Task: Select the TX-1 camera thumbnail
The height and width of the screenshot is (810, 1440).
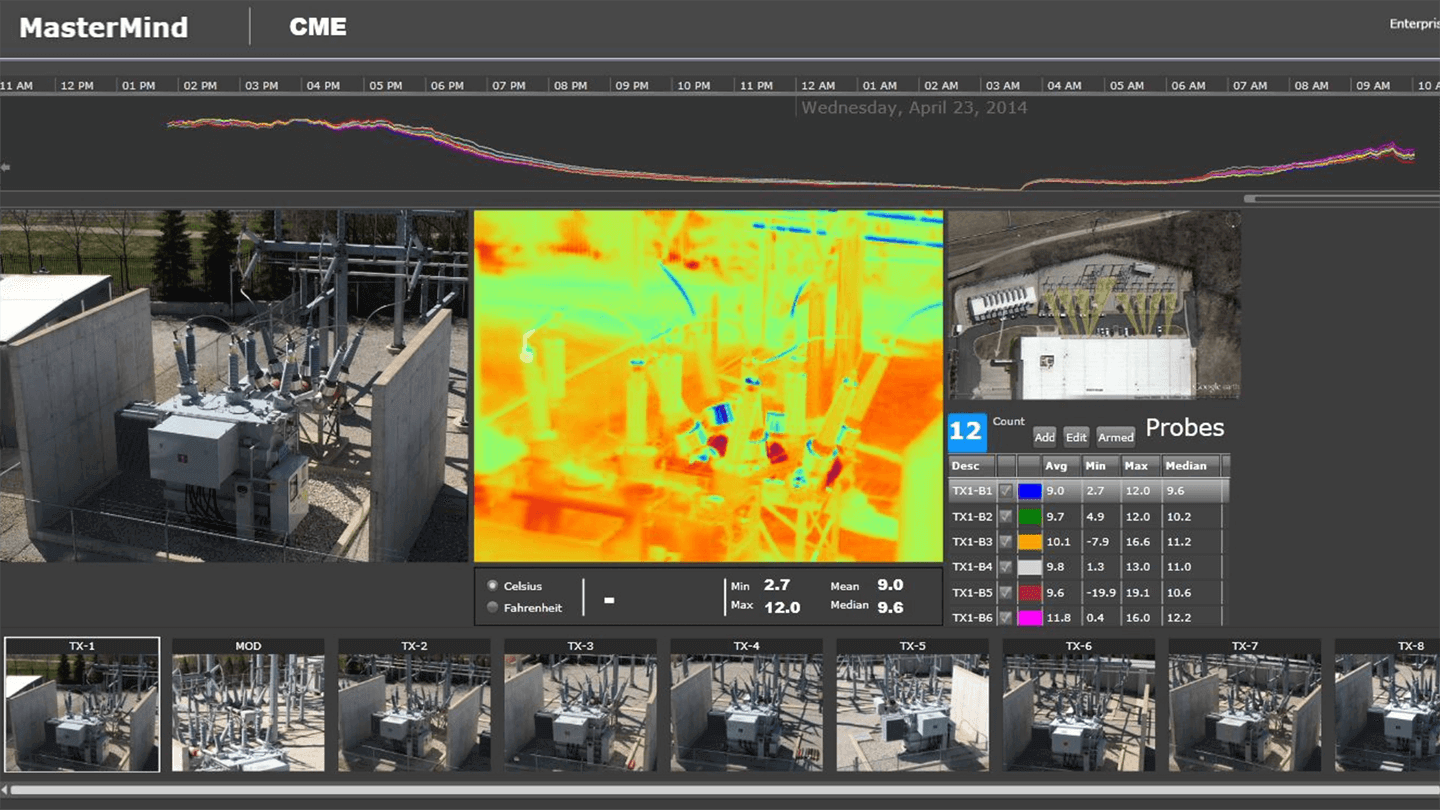Action: point(82,705)
